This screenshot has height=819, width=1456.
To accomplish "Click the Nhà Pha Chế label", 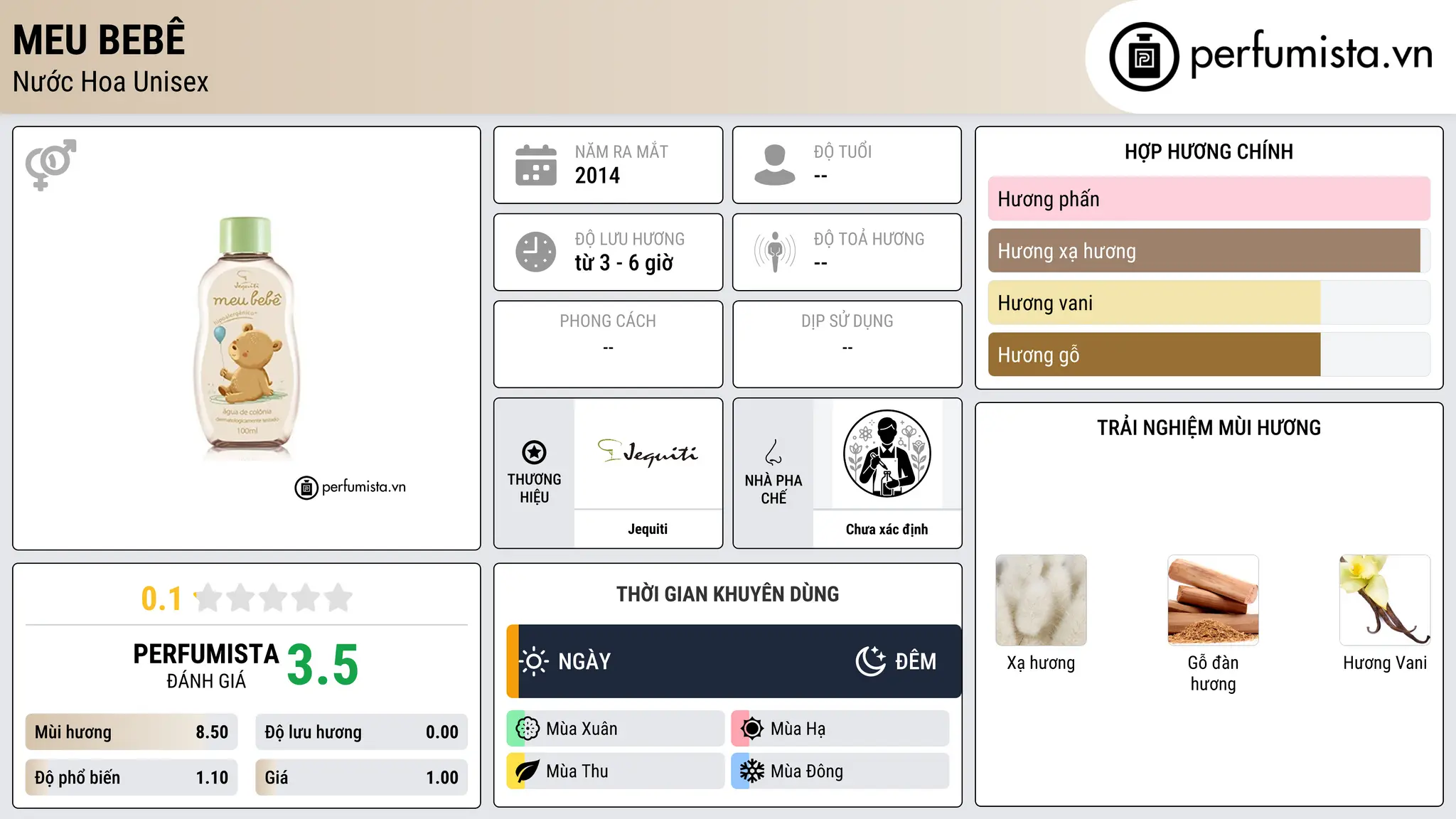I will pyautogui.click(x=773, y=489).
